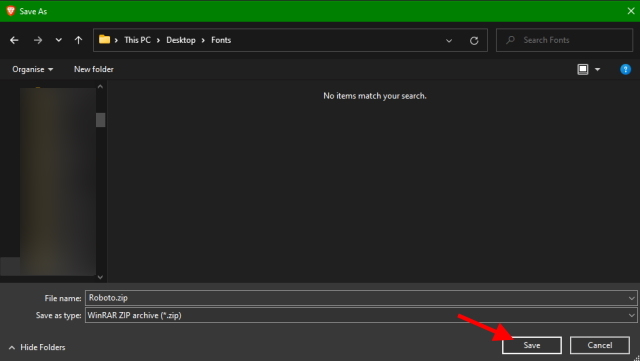Image resolution: width=640 pixels, height=361 pixels.
Task: Open the File name dropdown arrow
Action: pyautogui.click(x=631, y=298)
